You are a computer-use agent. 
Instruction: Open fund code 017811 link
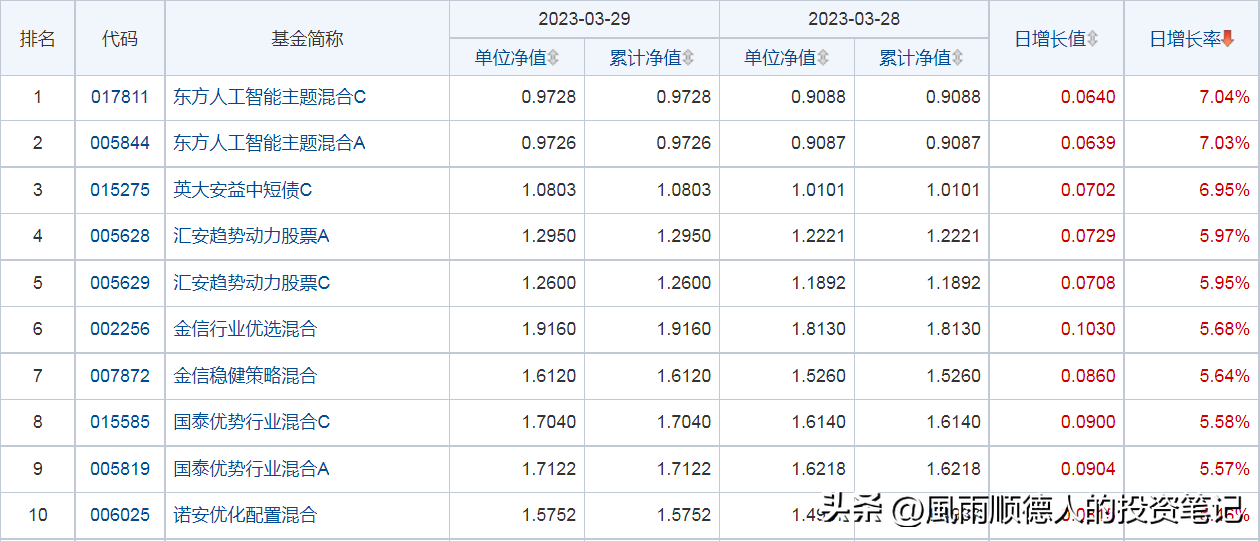click(120, 97)
